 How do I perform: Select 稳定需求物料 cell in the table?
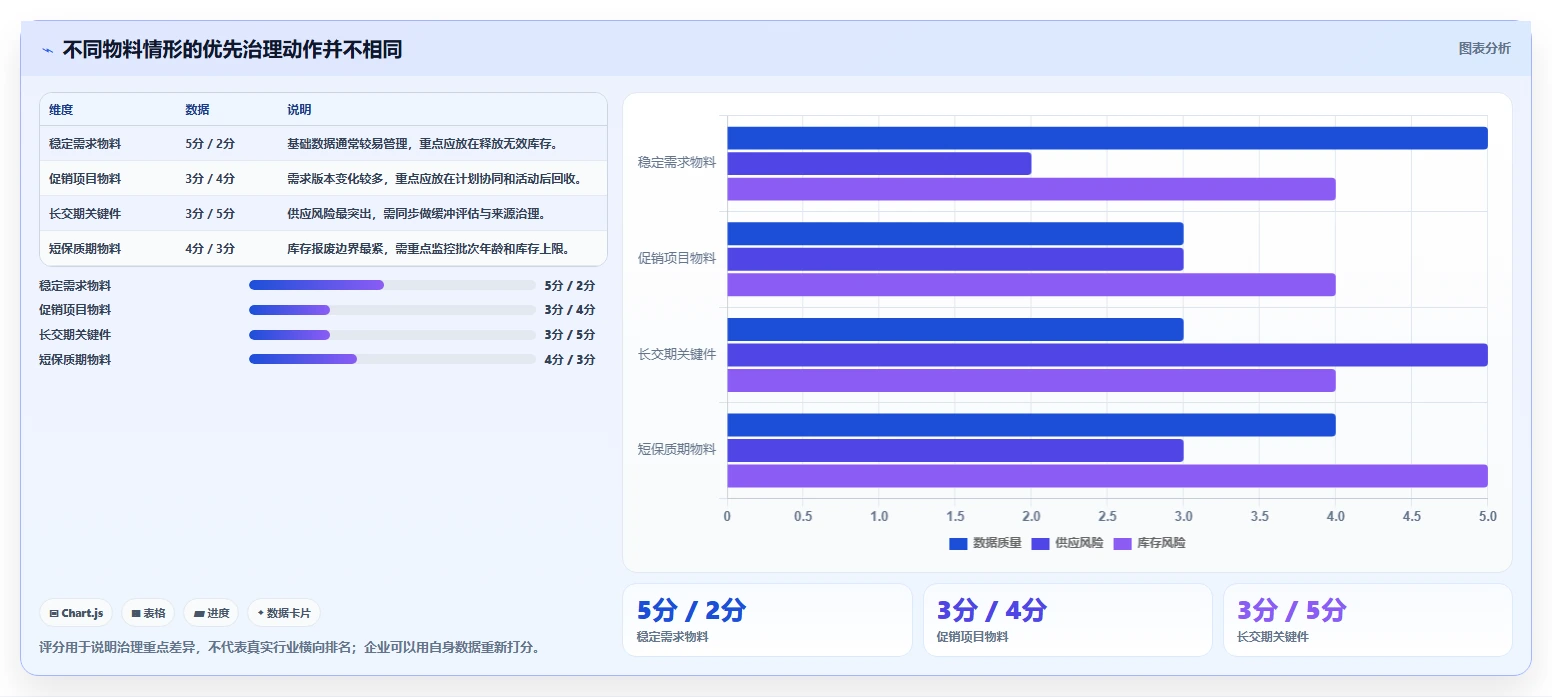pyautogui.click(x=85, y=144)
